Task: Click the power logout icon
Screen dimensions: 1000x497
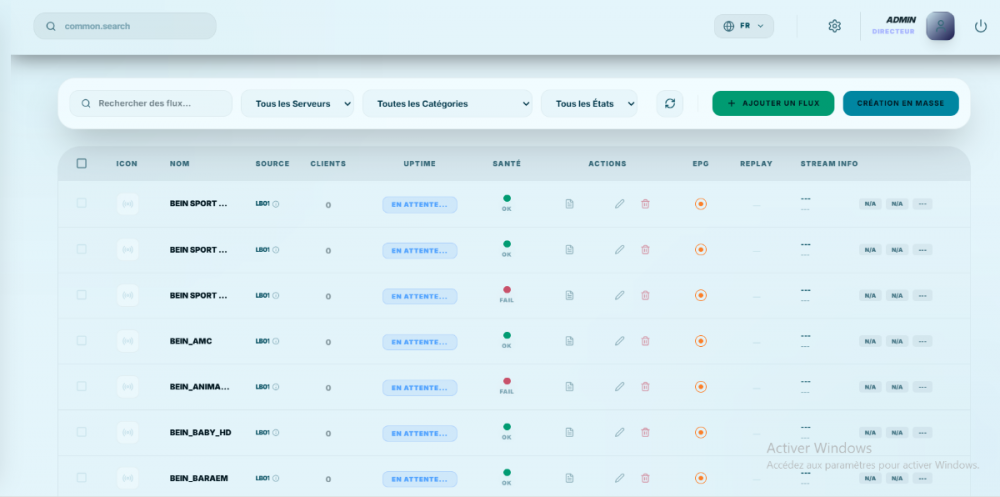Action: pos(980,26)
